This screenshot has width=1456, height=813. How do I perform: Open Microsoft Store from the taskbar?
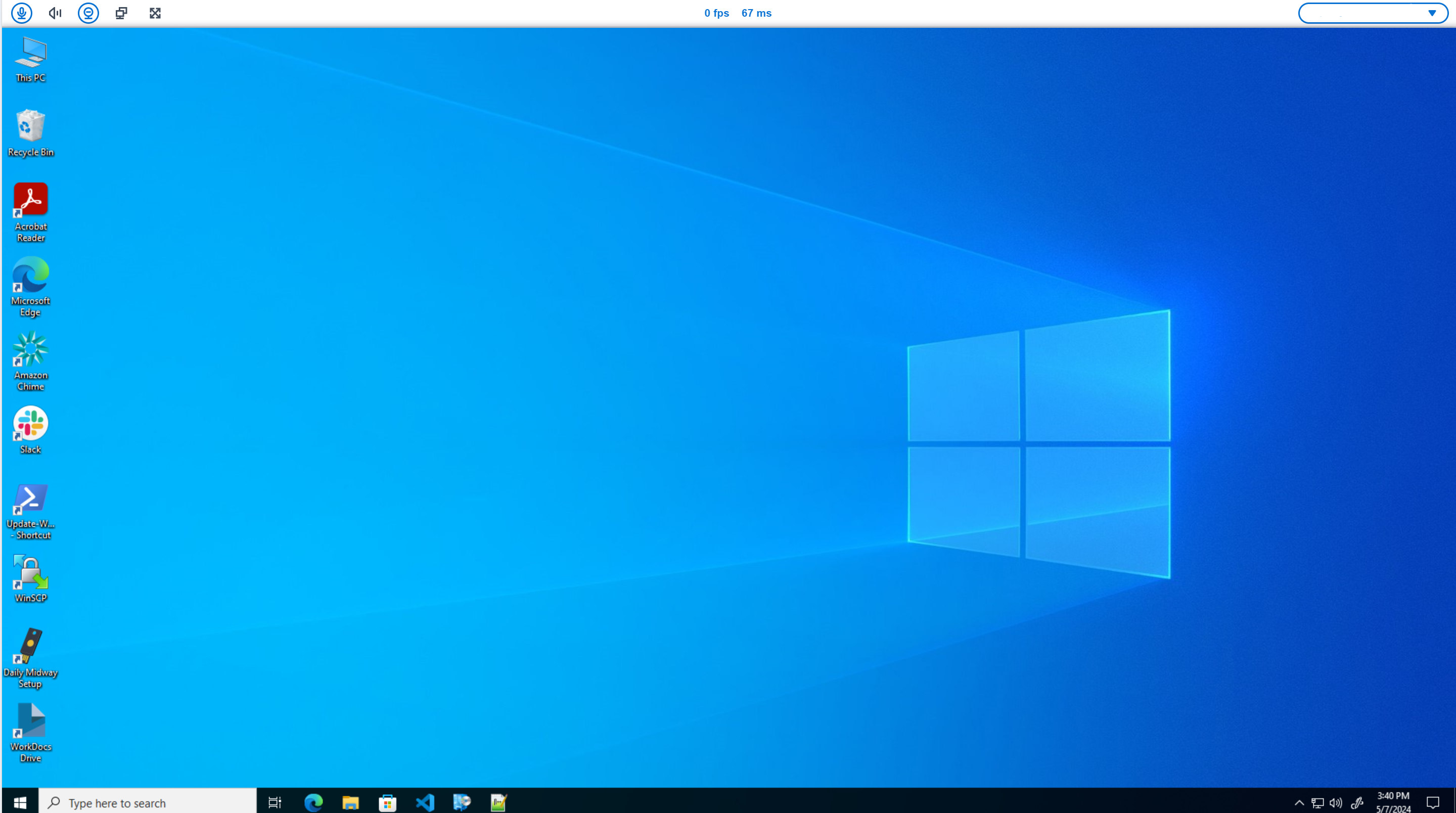point(388,802)
